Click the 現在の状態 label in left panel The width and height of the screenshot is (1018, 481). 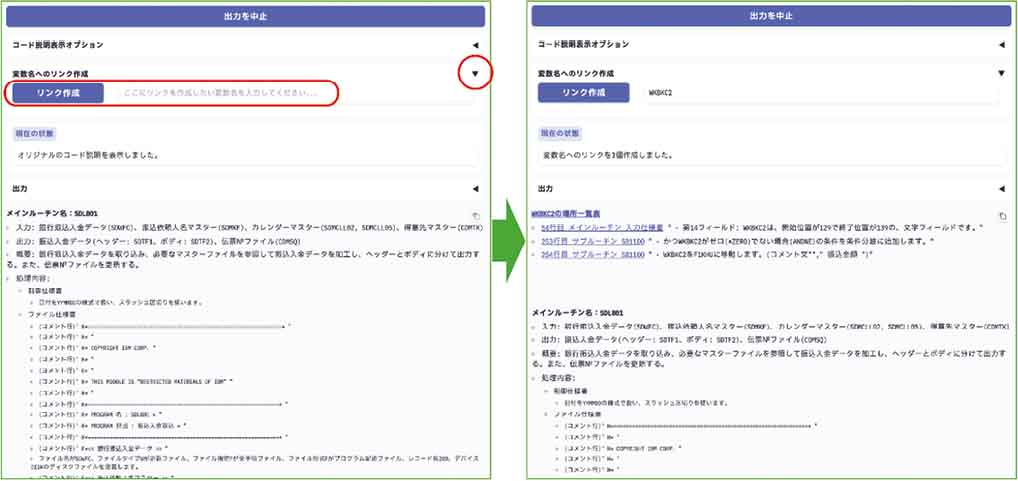pyautogui.click(x=34, y=133)
